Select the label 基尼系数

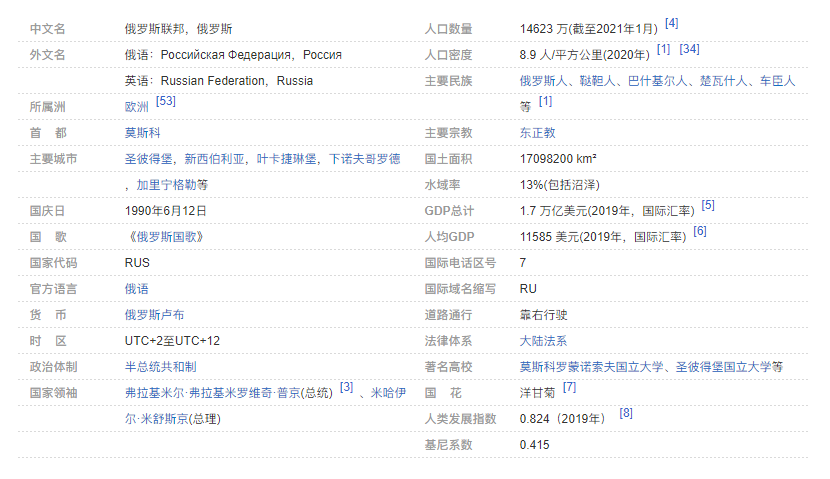point(448,445)
